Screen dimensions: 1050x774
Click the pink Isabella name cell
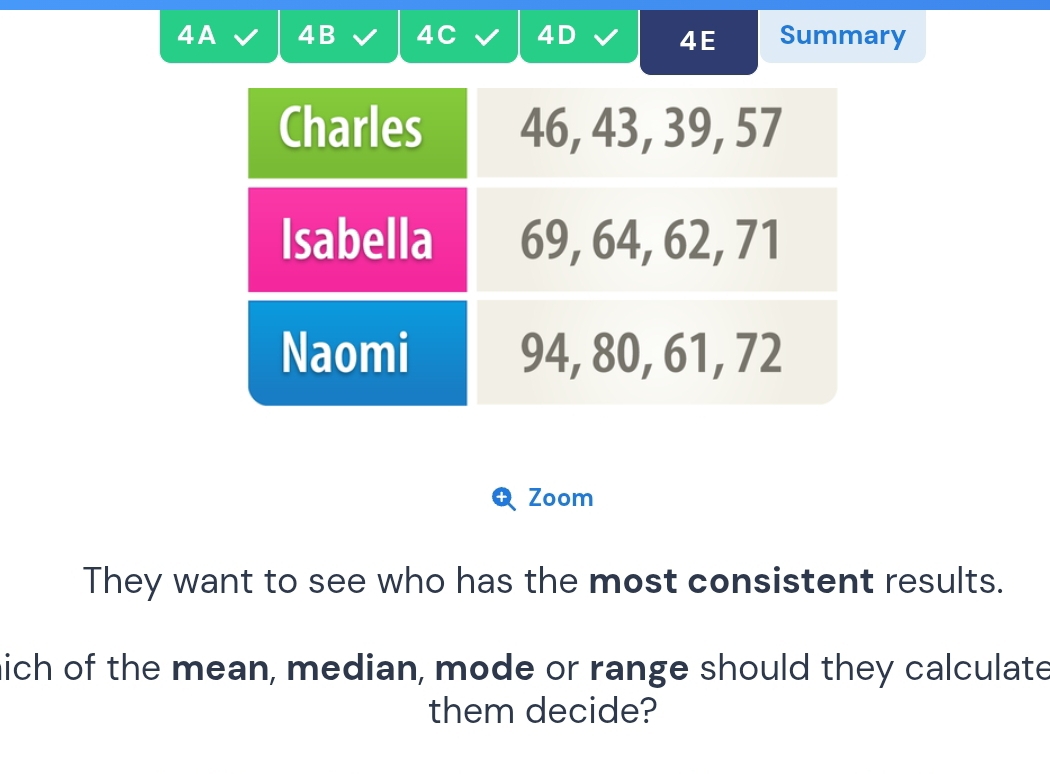[x=357, y=242]
